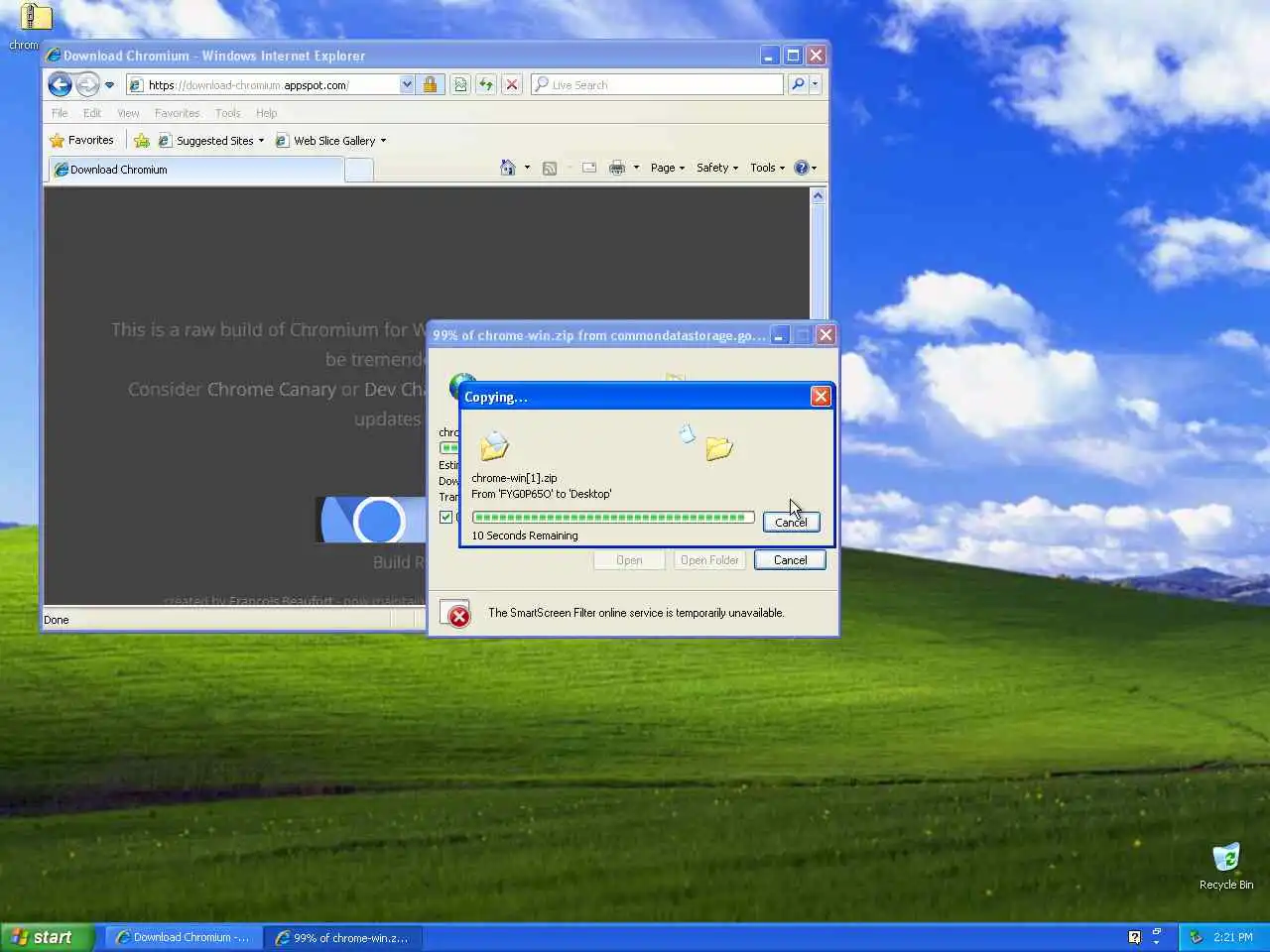Open the Favorites star button
This screenshot has height=952, width=1270.
81,141
